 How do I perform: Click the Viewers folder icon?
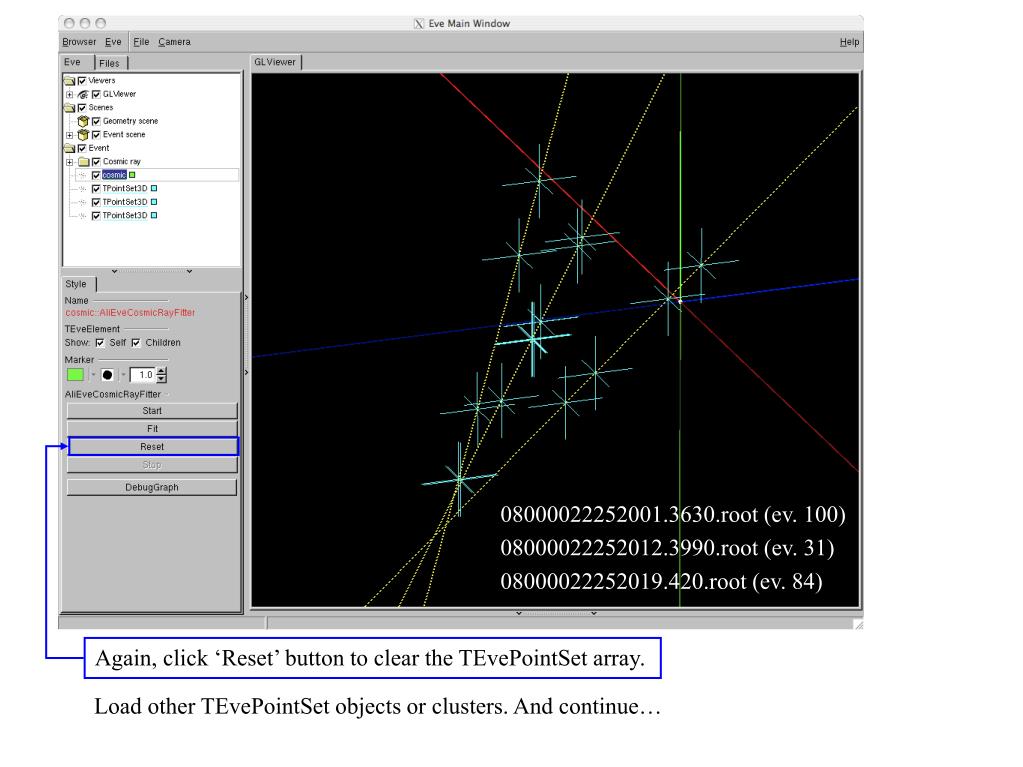coord(69,81)
